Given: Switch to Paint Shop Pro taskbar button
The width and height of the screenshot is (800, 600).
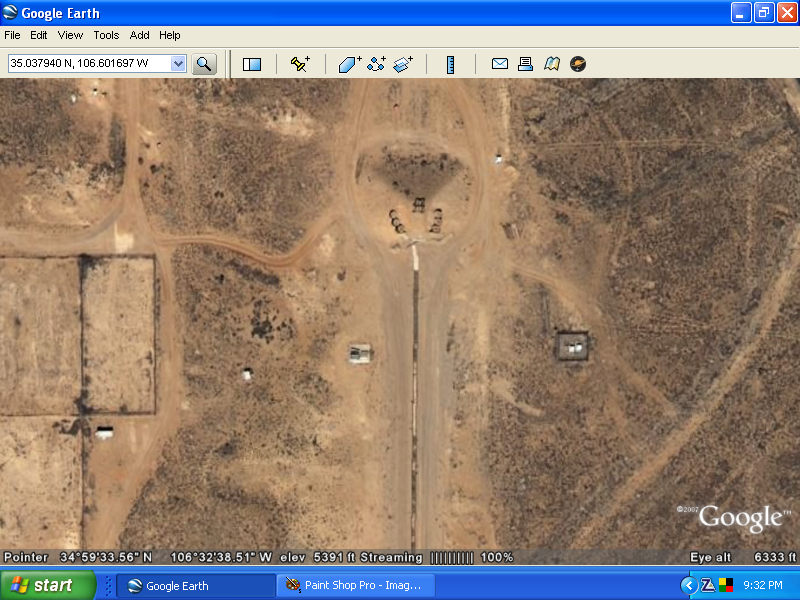Looking at the screenshot, I should pyautogui.click(x=356, y=586).
